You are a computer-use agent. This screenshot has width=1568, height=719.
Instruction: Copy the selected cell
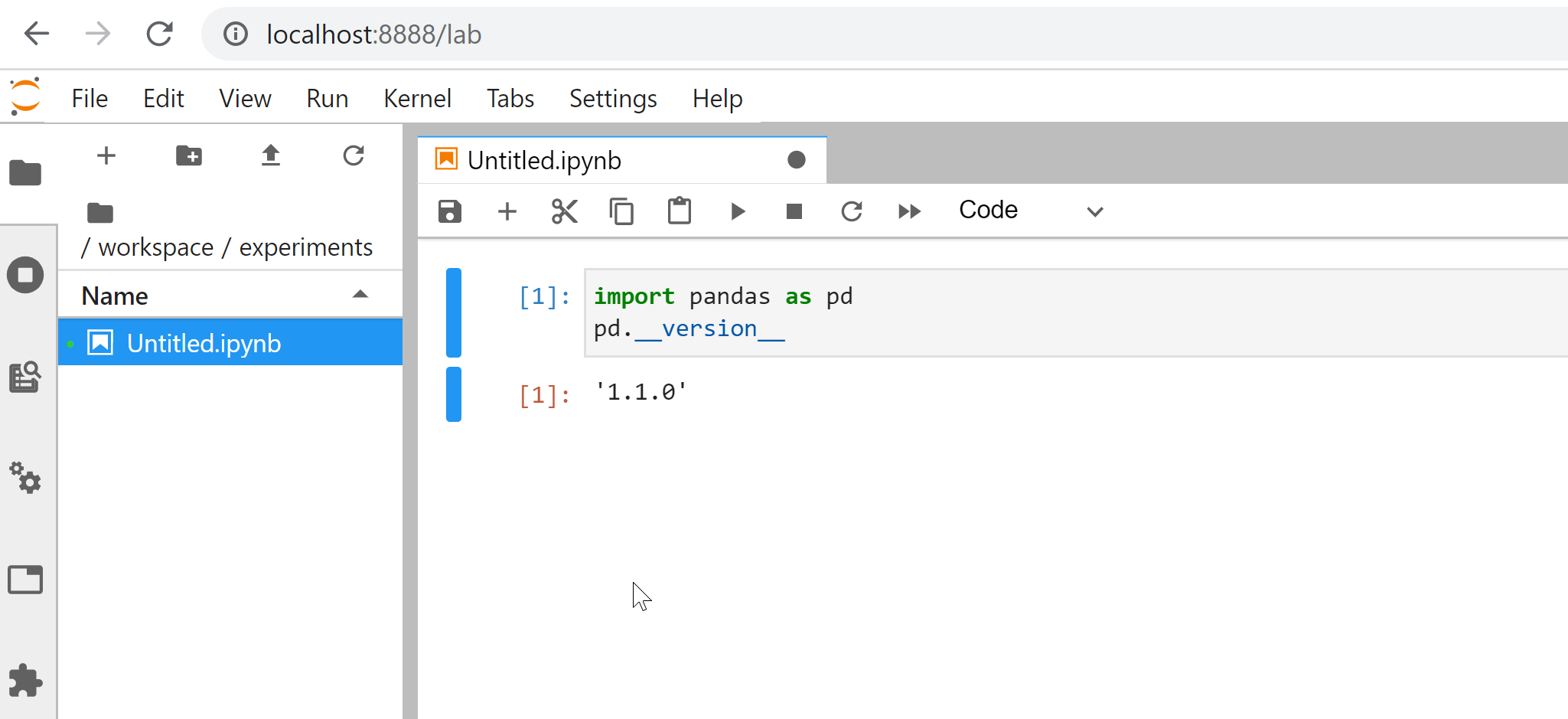pos(621,211)
